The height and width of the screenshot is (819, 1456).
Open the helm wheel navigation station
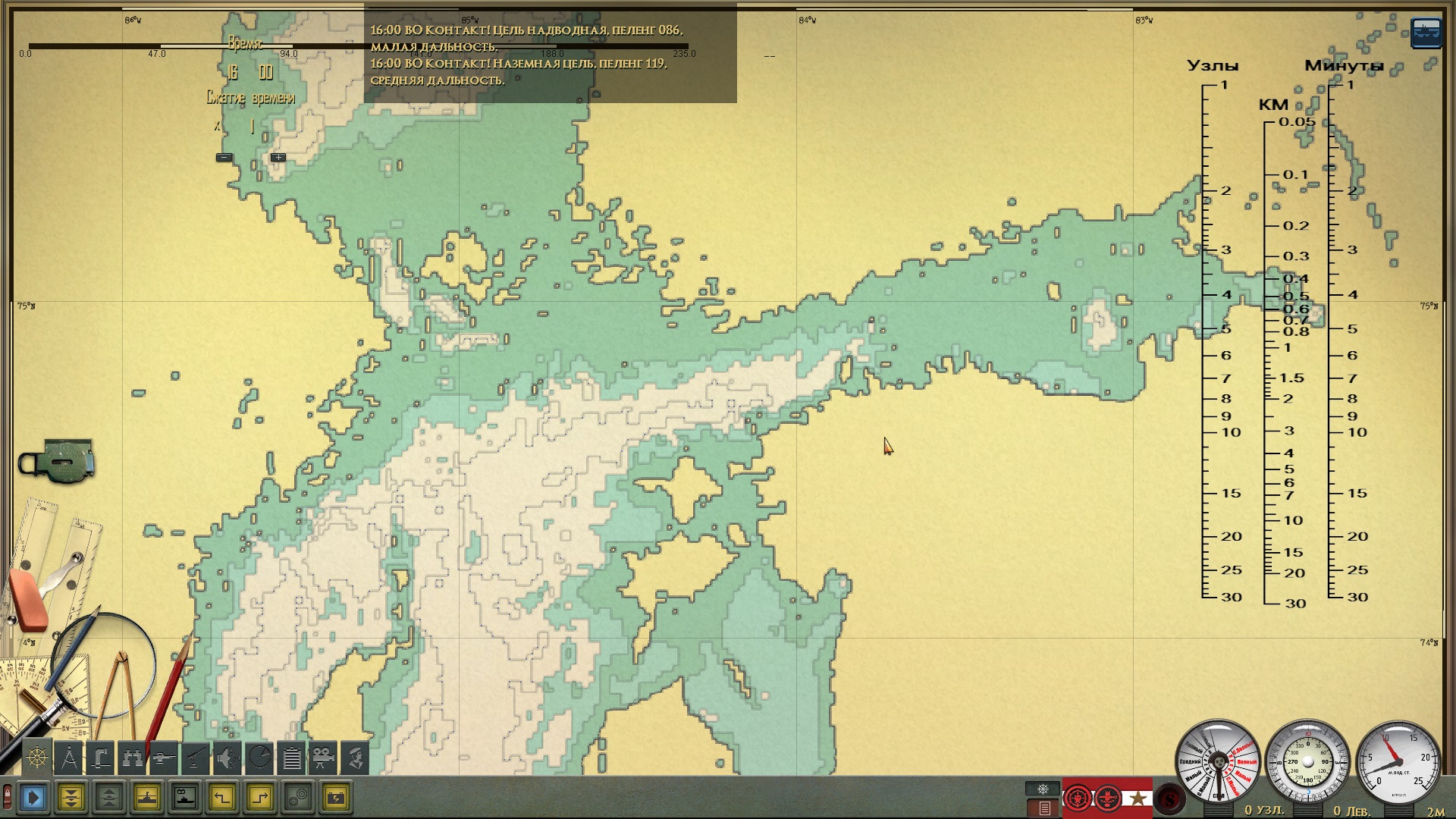pos(37,758)
